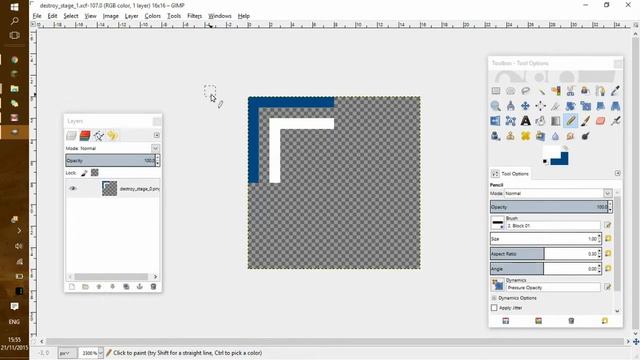Select the Alignment tool
Image resolution: width=640 pixels, height=360 pixels.
tap(541, 106)
